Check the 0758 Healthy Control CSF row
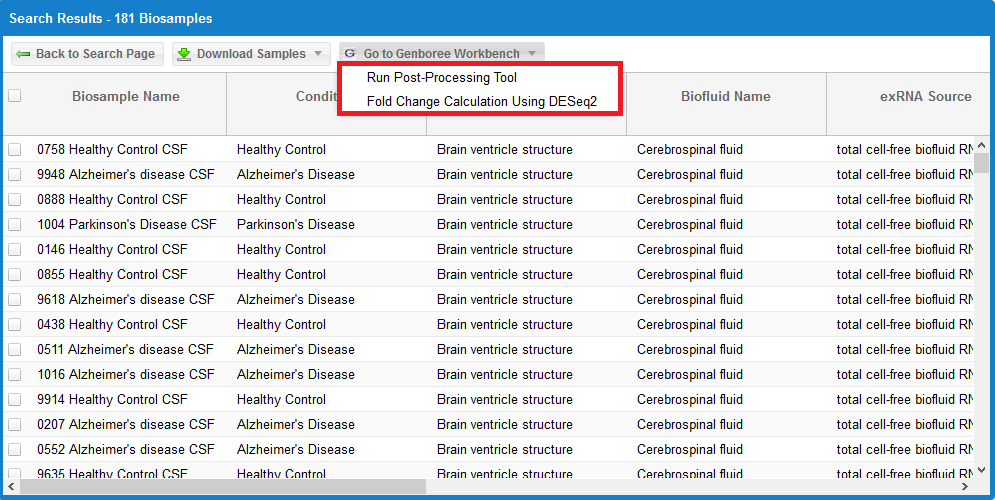995x500 pixels. click(x=14, y=150)
